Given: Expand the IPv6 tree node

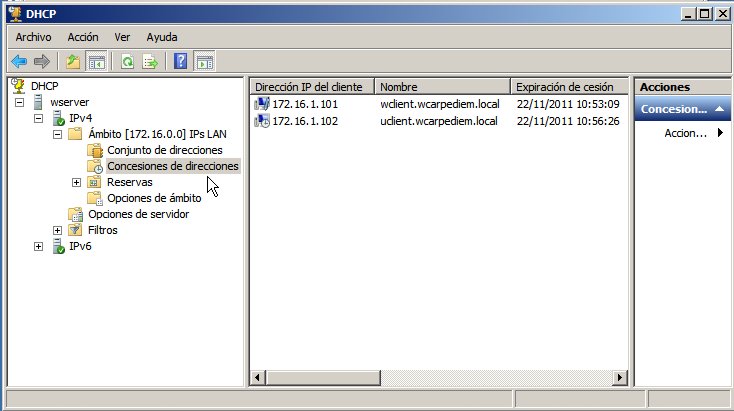Looking at the screenshot, I should click(x=38, y=247).
